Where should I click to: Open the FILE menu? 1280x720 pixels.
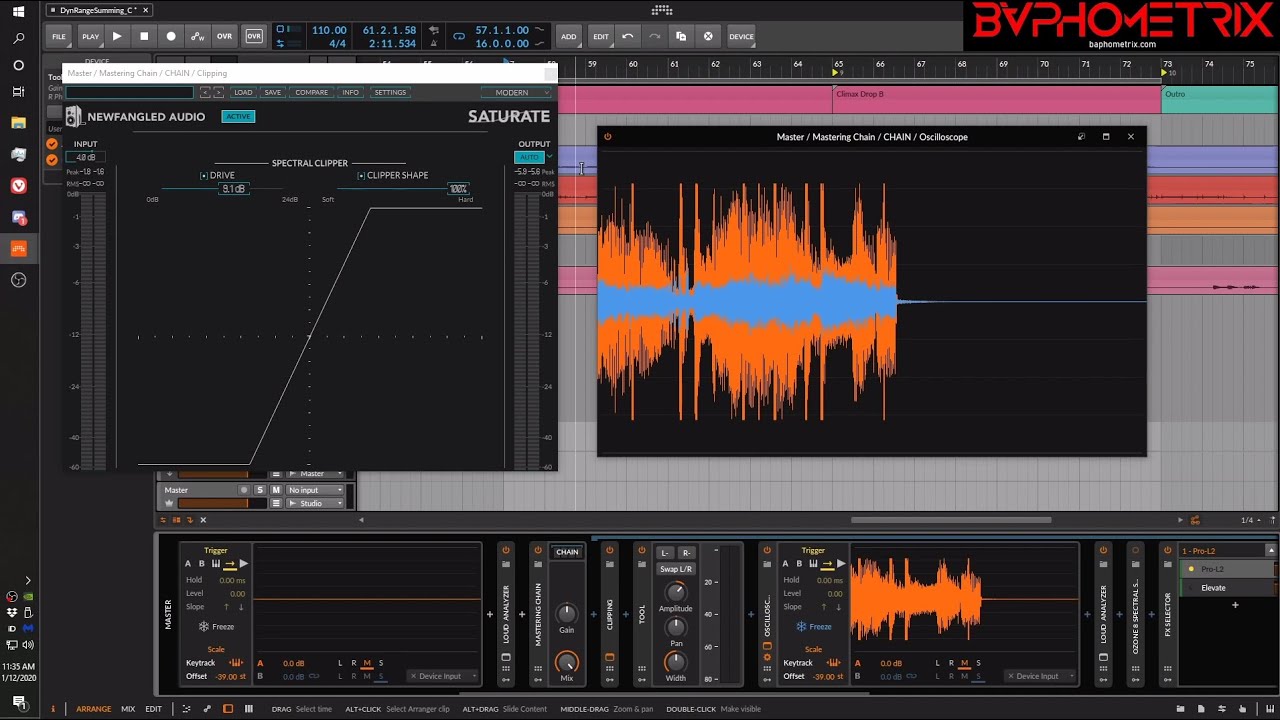point(59,36)
